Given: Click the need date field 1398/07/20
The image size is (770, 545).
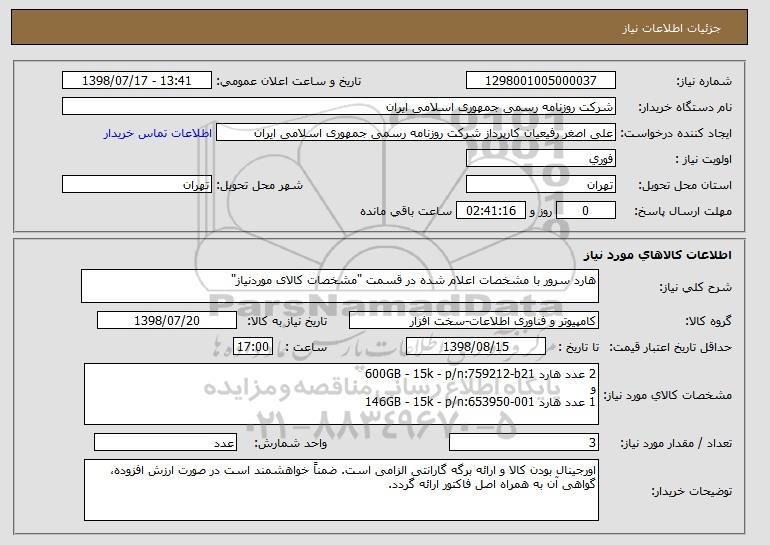Looking at the screenshot, I should (167, 321).
